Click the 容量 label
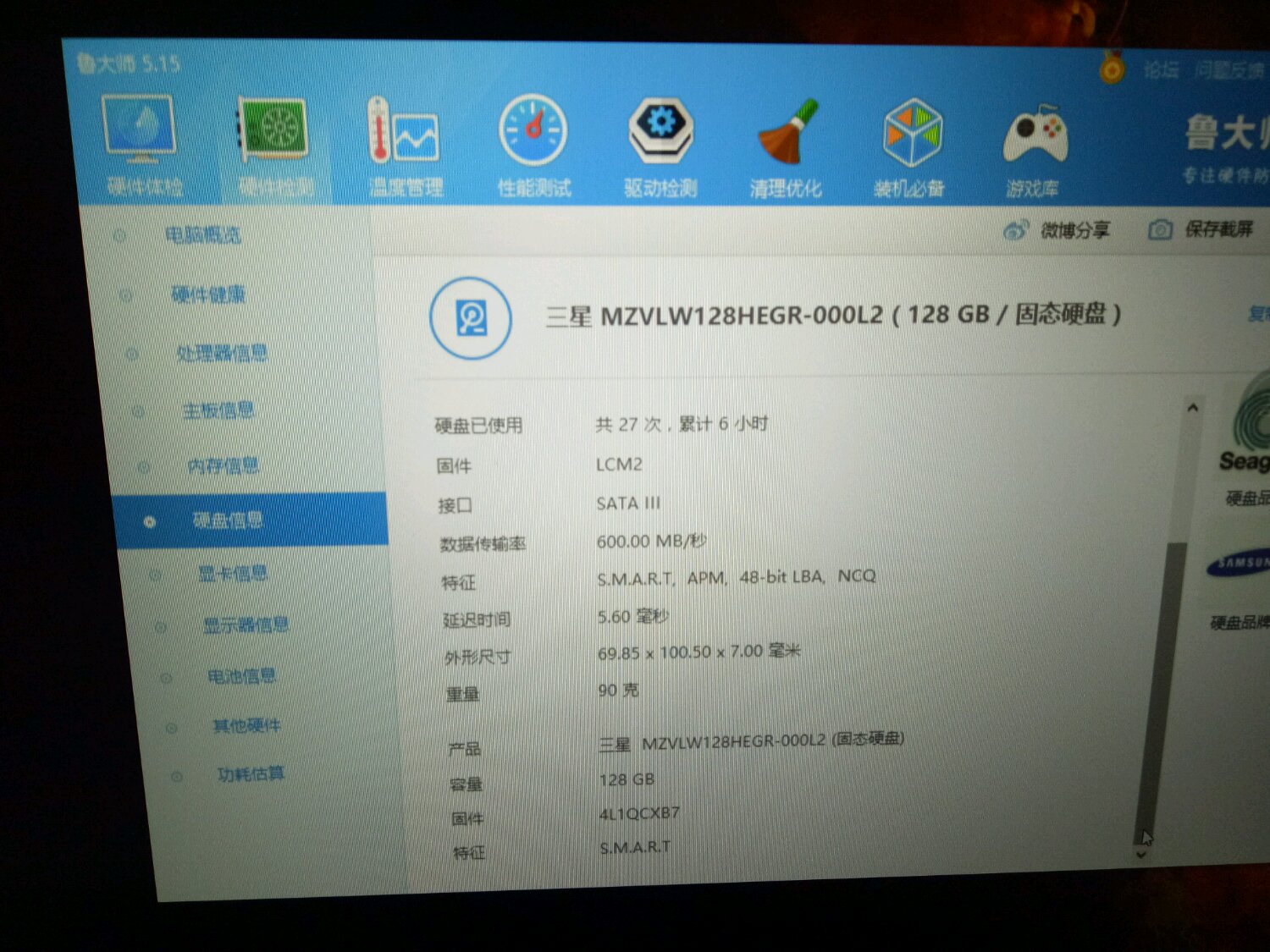Image resolution: width=1270 pixels, height=952 pixels. (467, 784)
